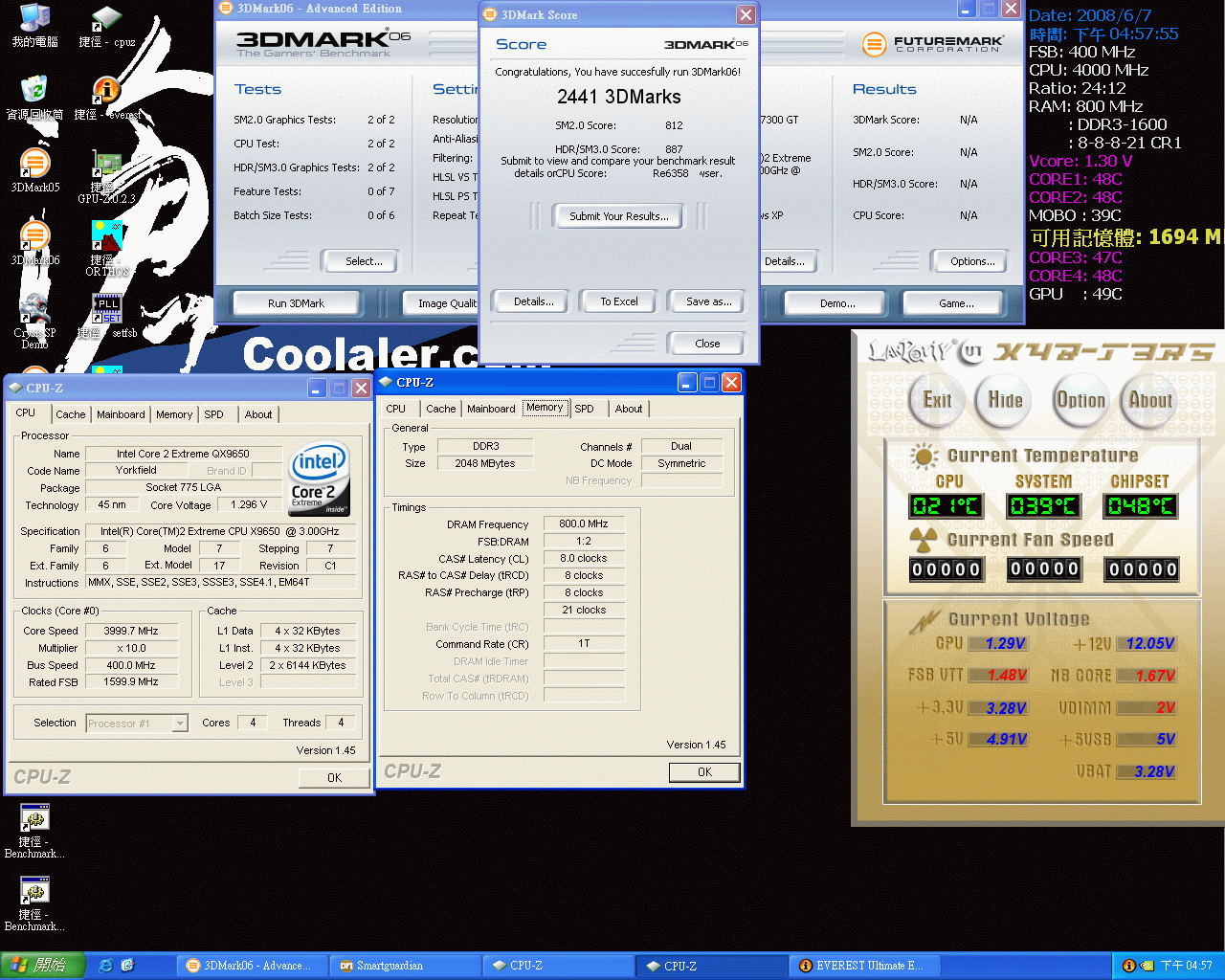Open Mainboard tab in CPU-Z processor window

[121, 414]
